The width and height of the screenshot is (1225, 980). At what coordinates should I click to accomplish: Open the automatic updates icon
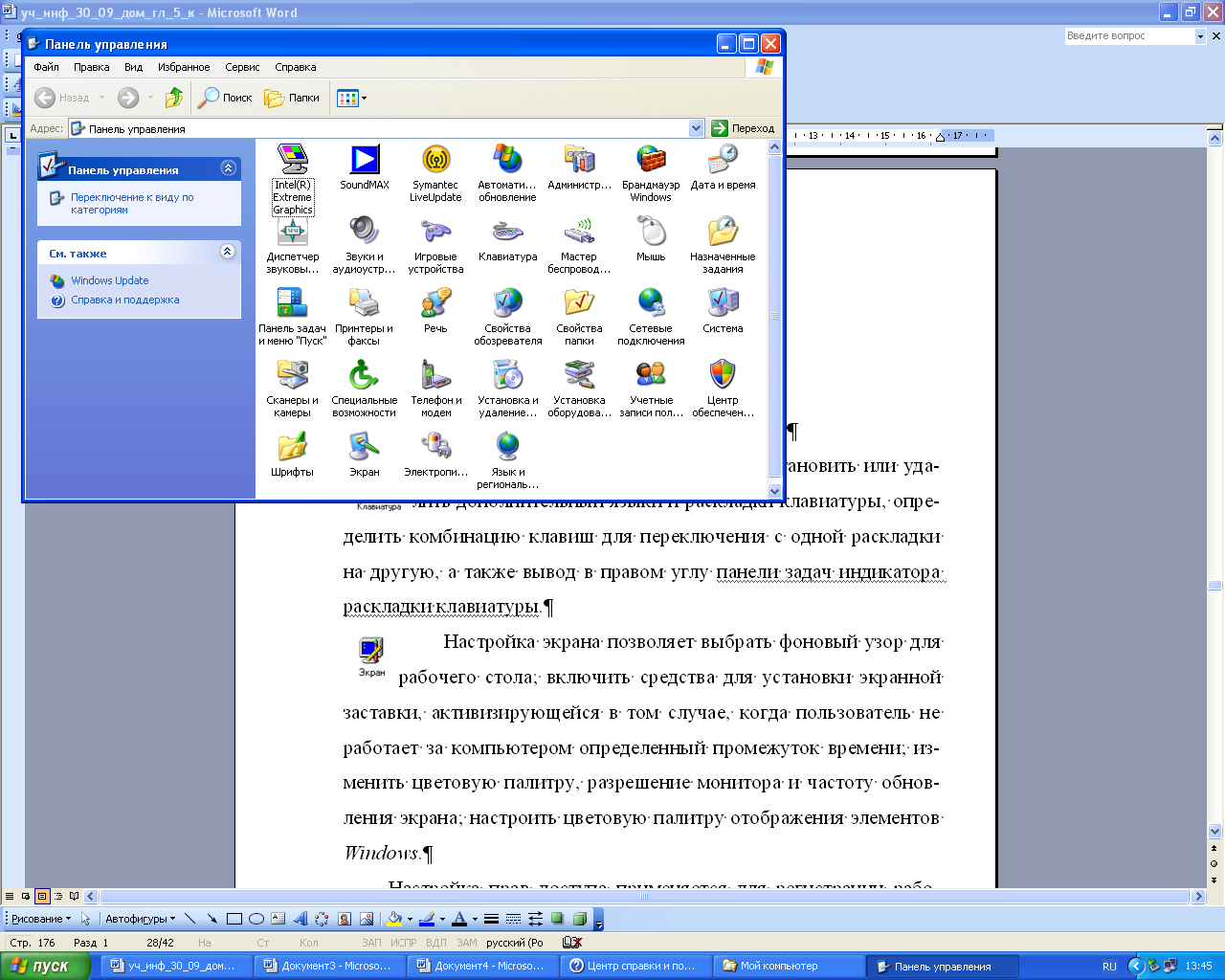pyautogui.click(x=507, y=160)
